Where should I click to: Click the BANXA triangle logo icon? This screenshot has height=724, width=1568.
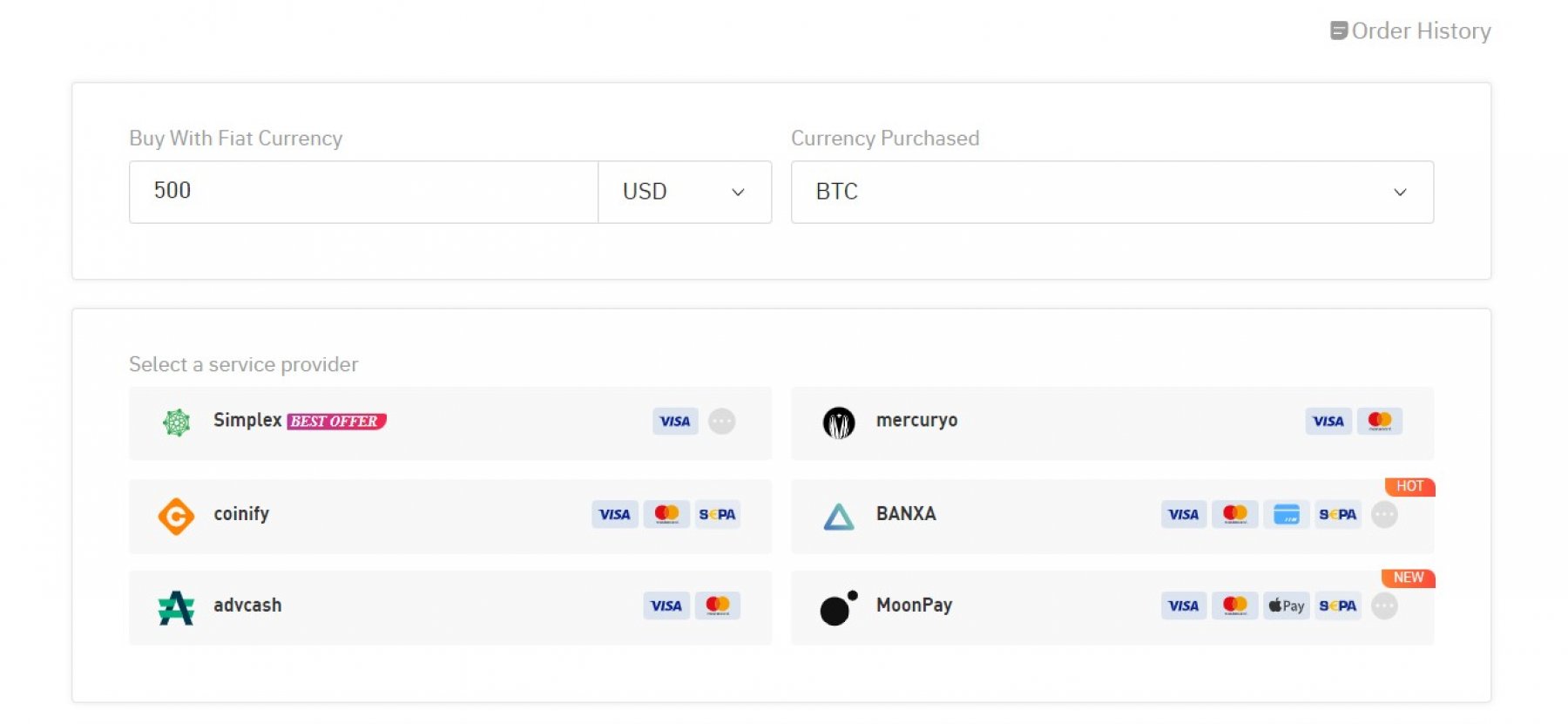click(839, 517)
